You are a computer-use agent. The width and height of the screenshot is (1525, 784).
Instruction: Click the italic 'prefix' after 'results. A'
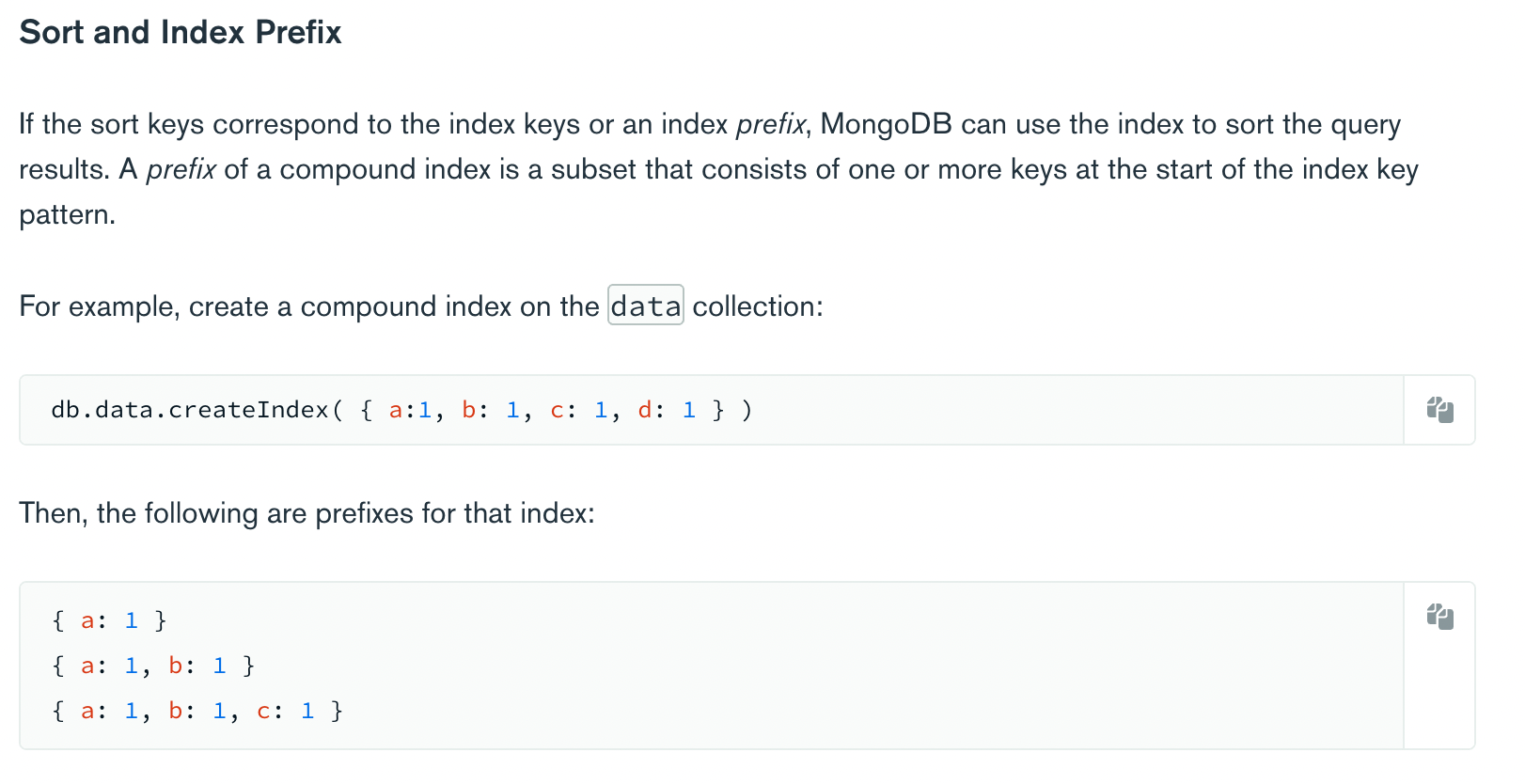[x=181, y=169]
